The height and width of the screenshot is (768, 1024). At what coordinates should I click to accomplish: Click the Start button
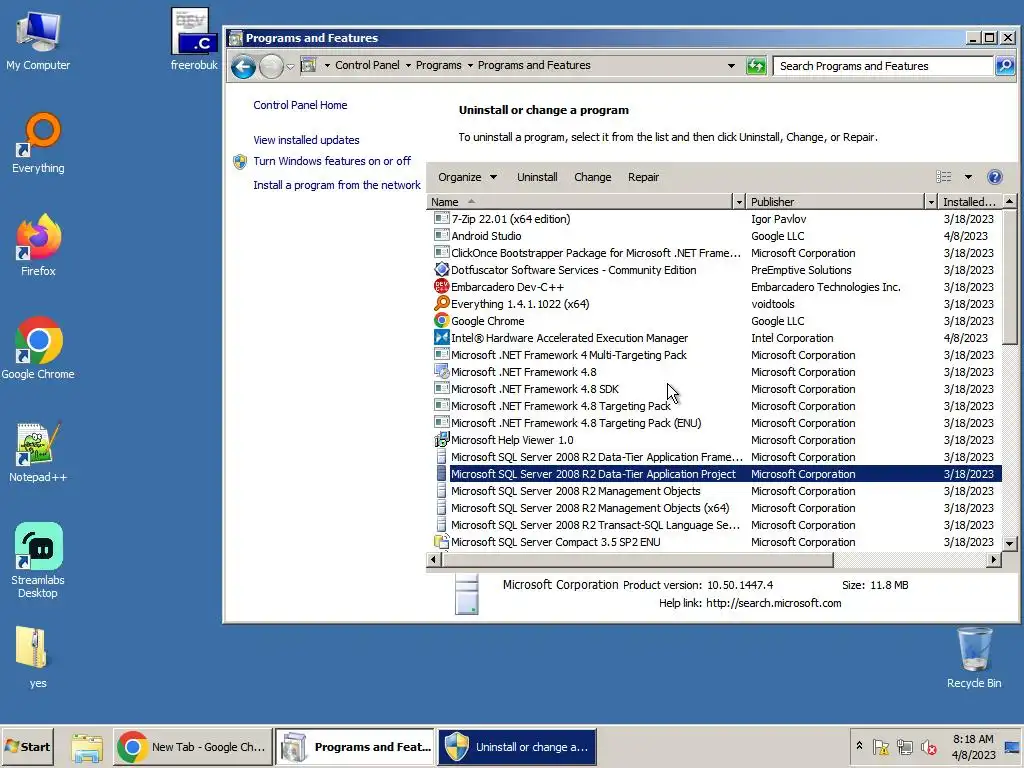click(x=27, y=747)
